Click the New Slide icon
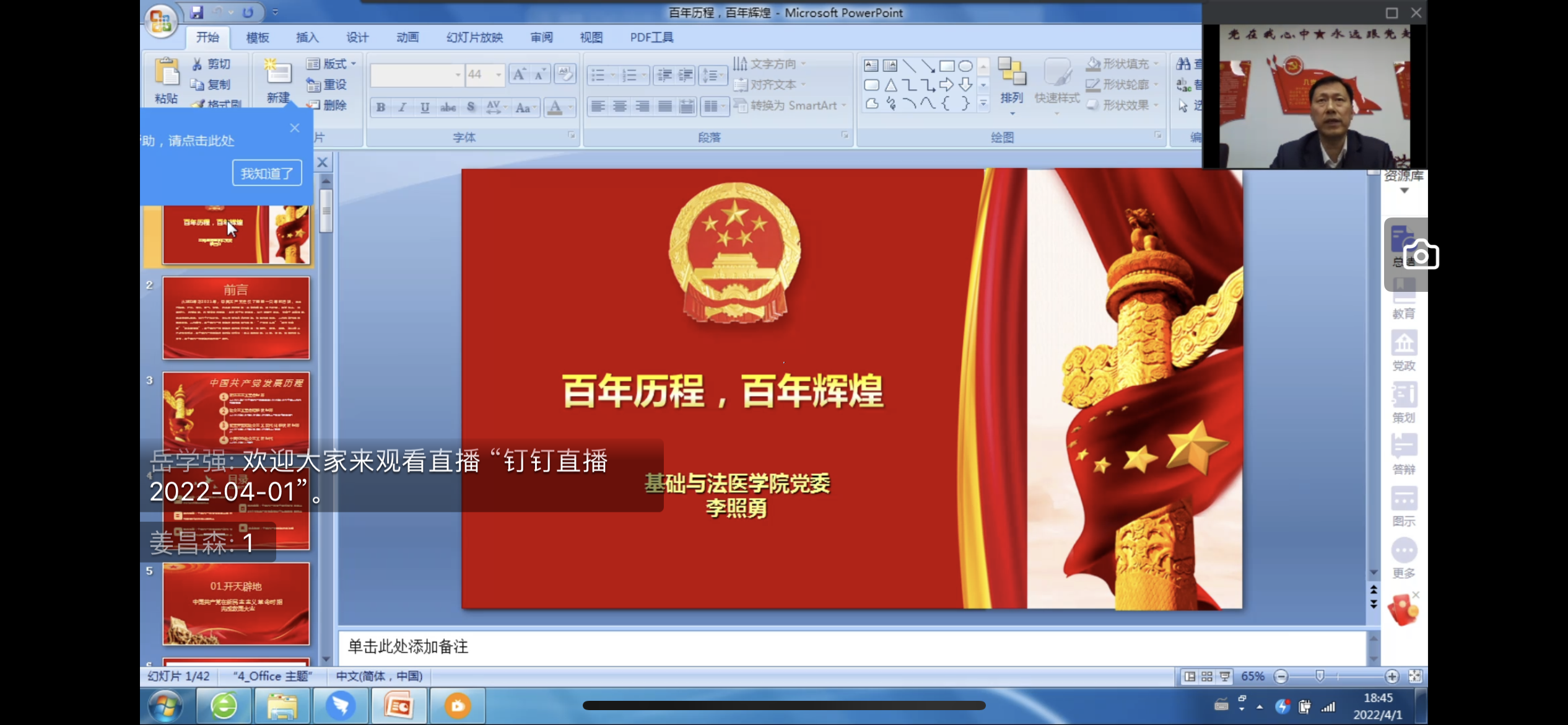The height and width of the screenshot is (725, 1568). coord(278,73)
